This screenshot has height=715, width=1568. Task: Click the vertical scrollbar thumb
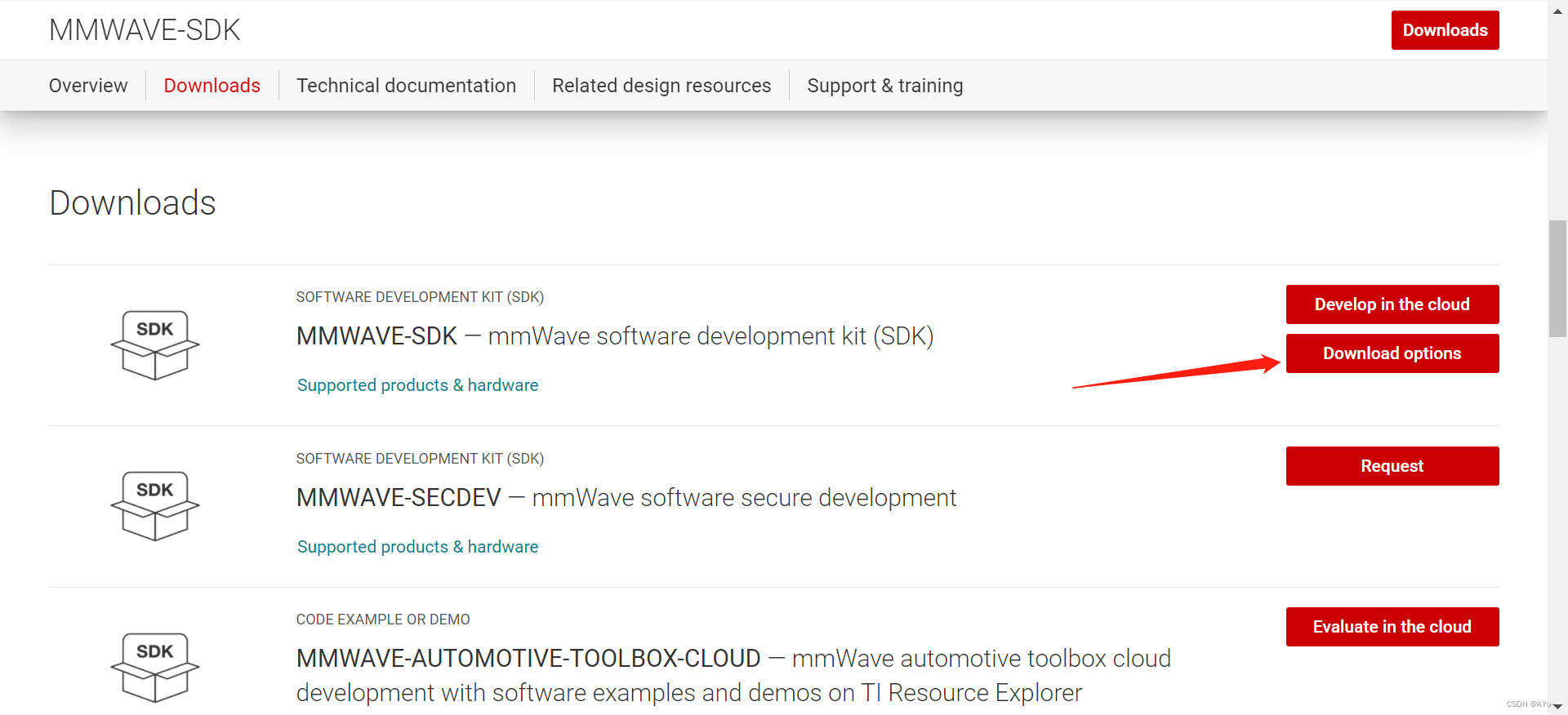(1558, 278)
